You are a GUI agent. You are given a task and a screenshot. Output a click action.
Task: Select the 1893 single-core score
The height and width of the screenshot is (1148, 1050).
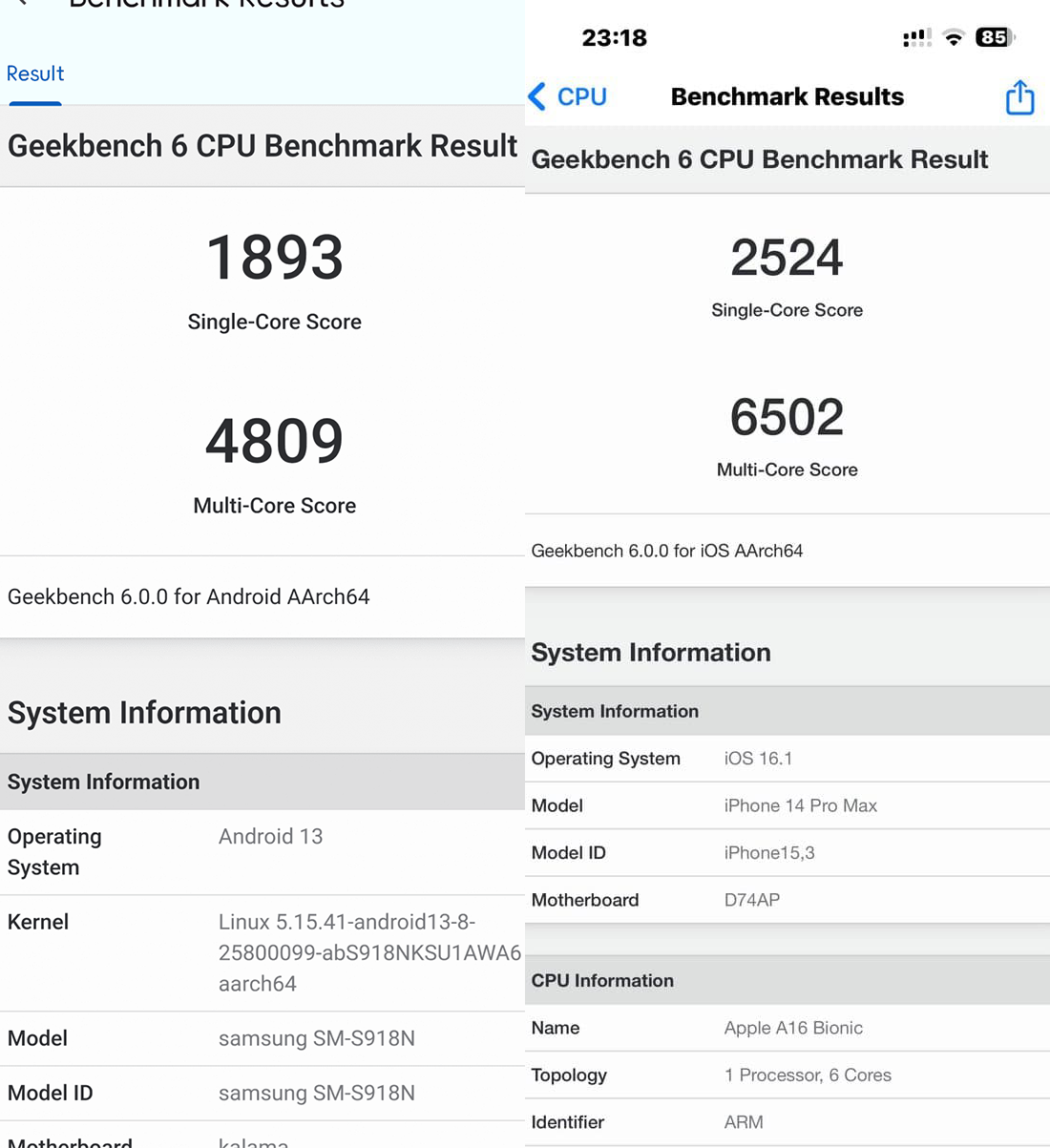275,258
